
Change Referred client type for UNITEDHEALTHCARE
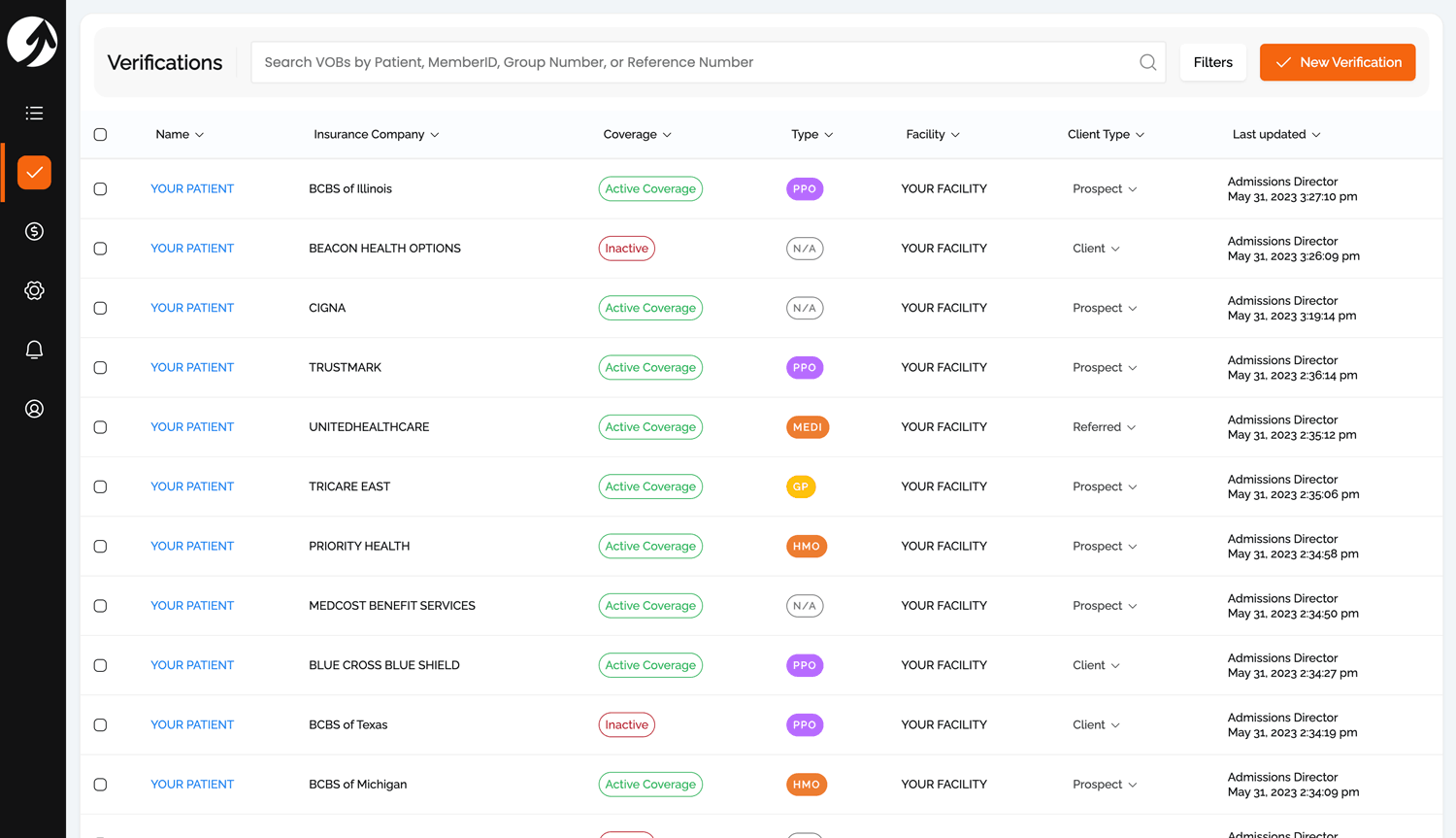1105,427
